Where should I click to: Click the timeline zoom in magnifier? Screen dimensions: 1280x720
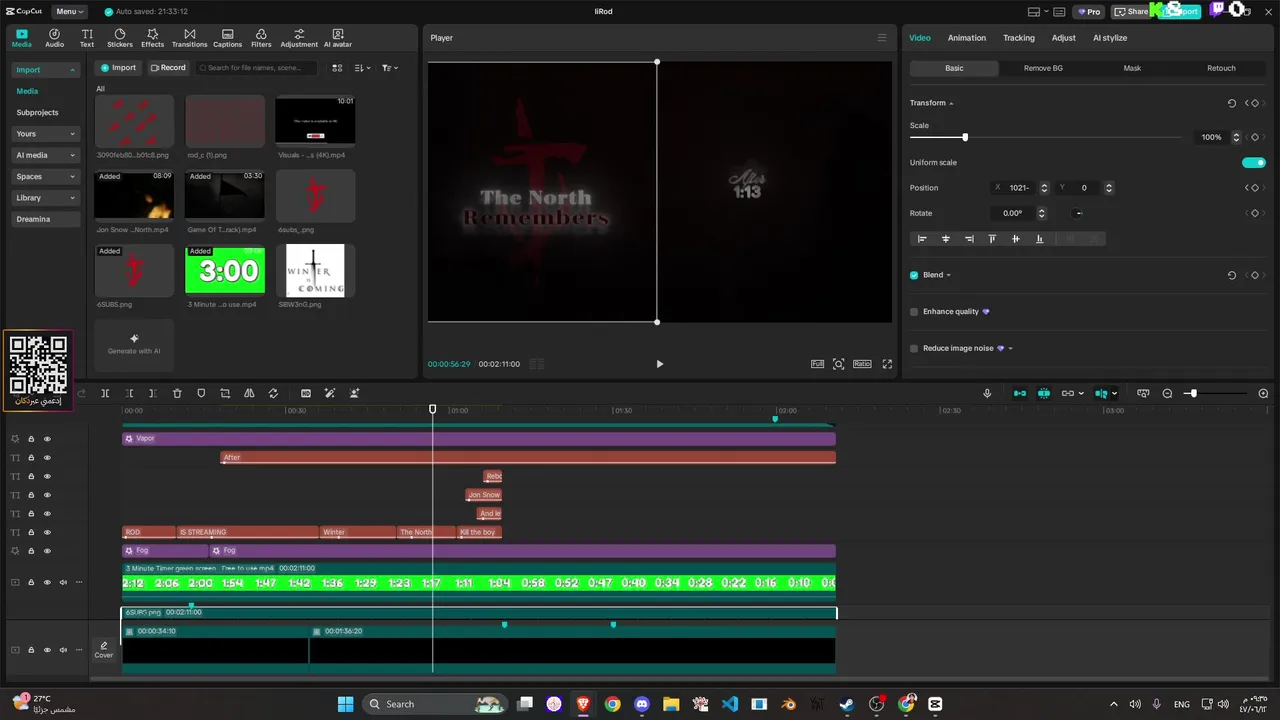tap(1263, 394)
